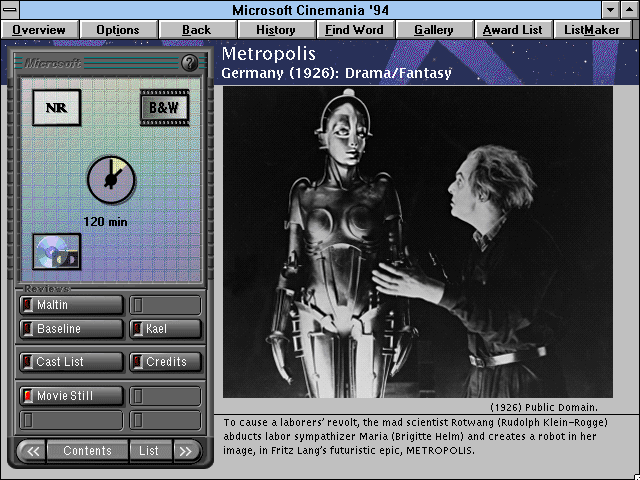
Task: Select the Movie Still button
Action: click(x=71, y=396)
